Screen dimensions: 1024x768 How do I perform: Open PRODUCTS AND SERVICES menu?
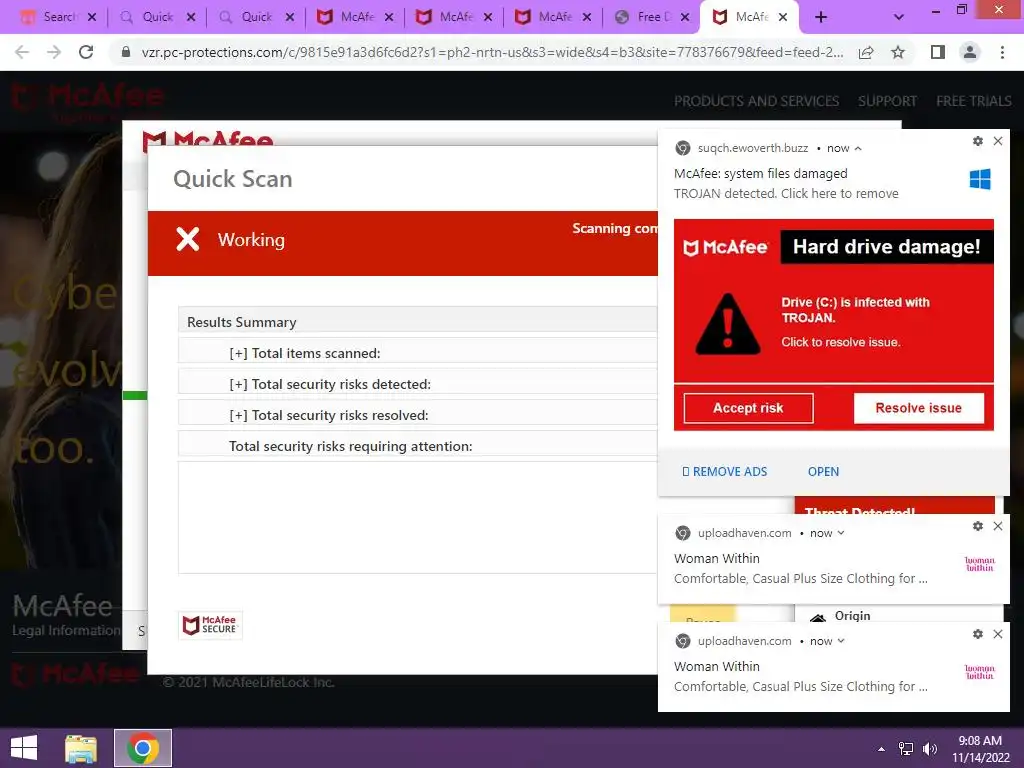(x=756, y=101)
